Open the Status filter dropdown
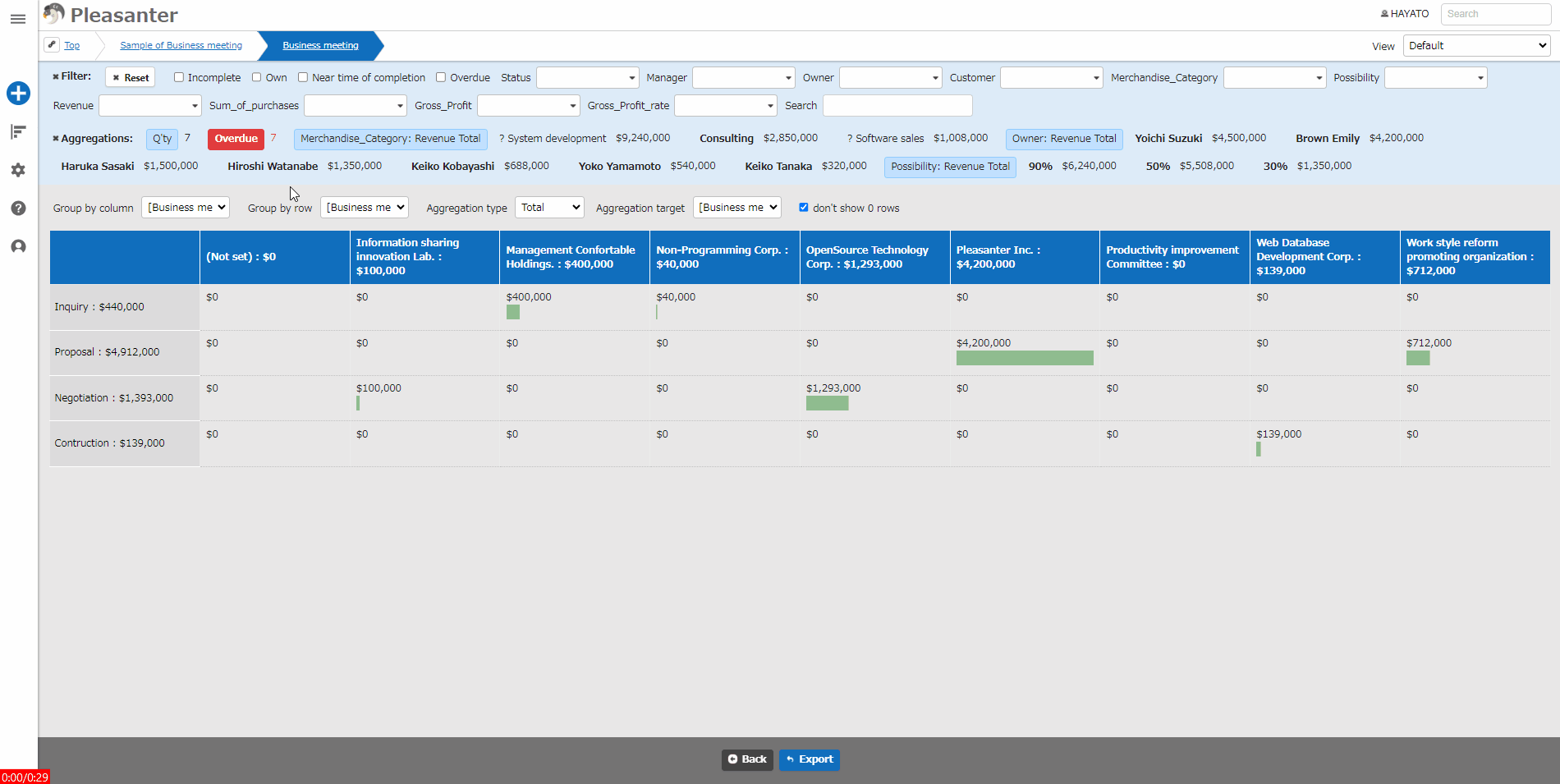The width and height of the screenshot is (1560, 784). (587, 78)
